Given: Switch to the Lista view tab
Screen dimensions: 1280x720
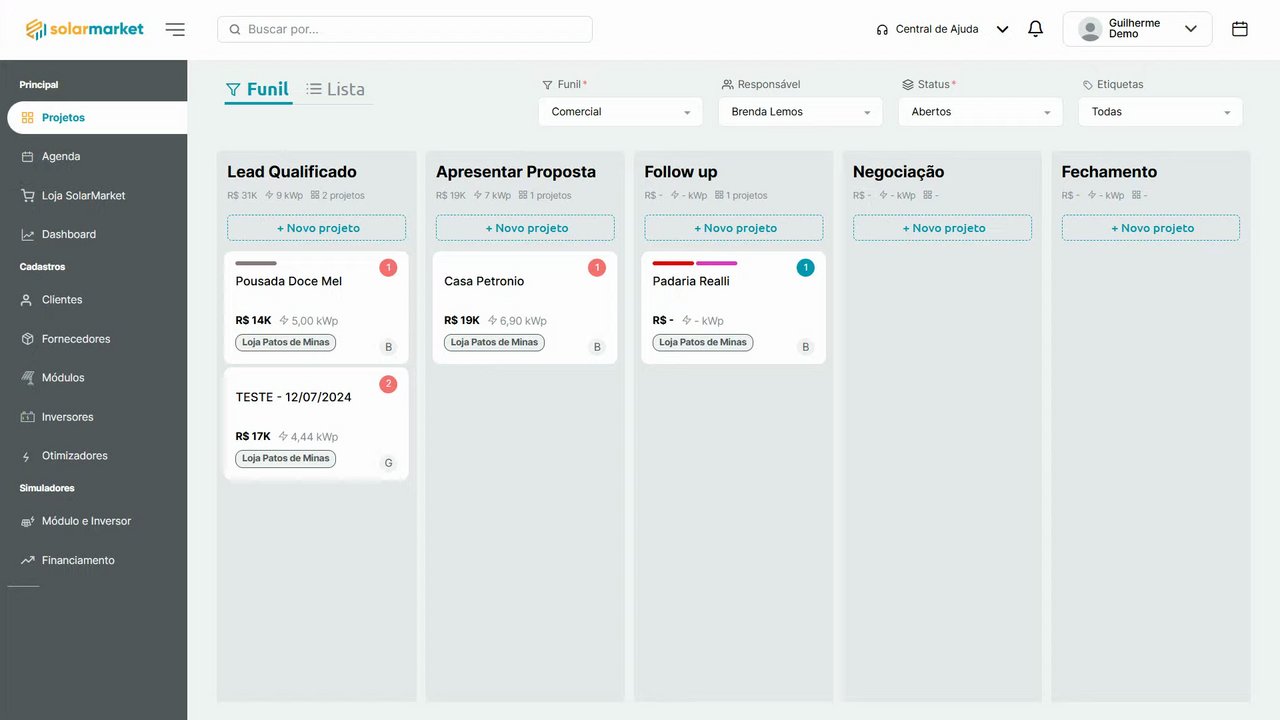Looking at the screenshot, I should pyautogui.click(x=336, y=89).
